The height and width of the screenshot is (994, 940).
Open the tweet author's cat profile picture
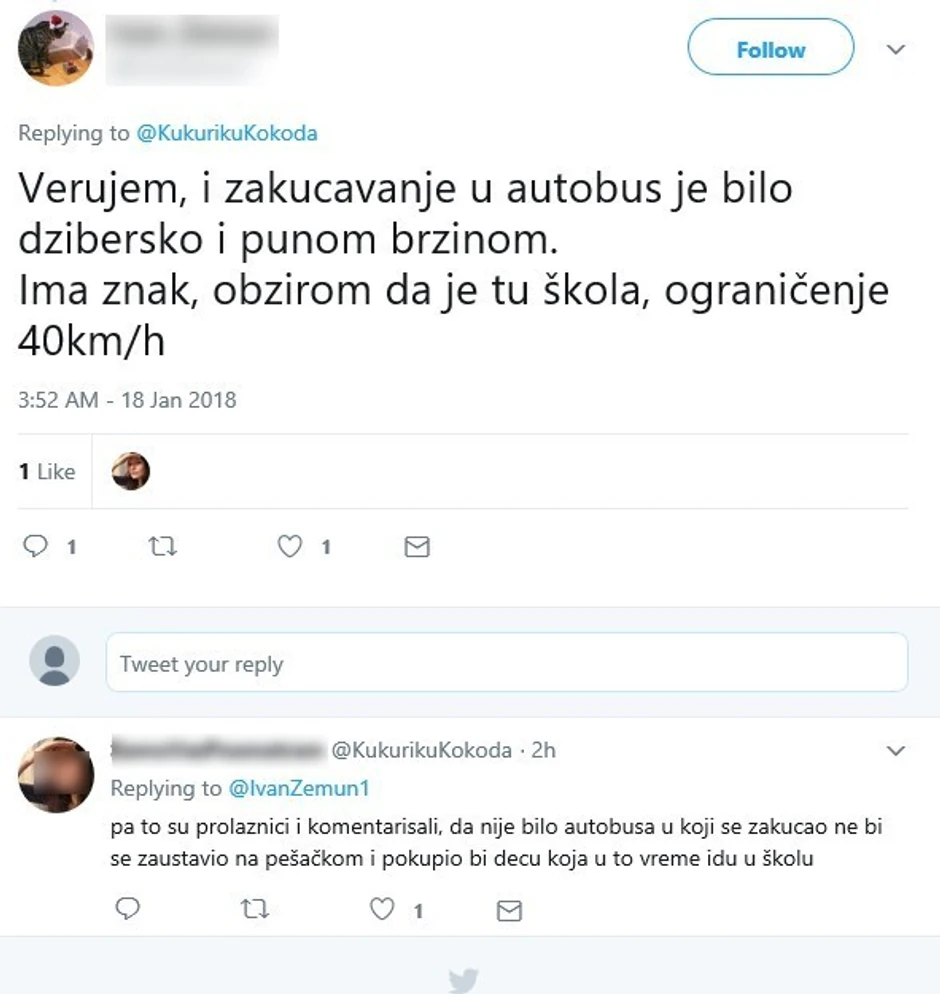click(x=56, y=48)
